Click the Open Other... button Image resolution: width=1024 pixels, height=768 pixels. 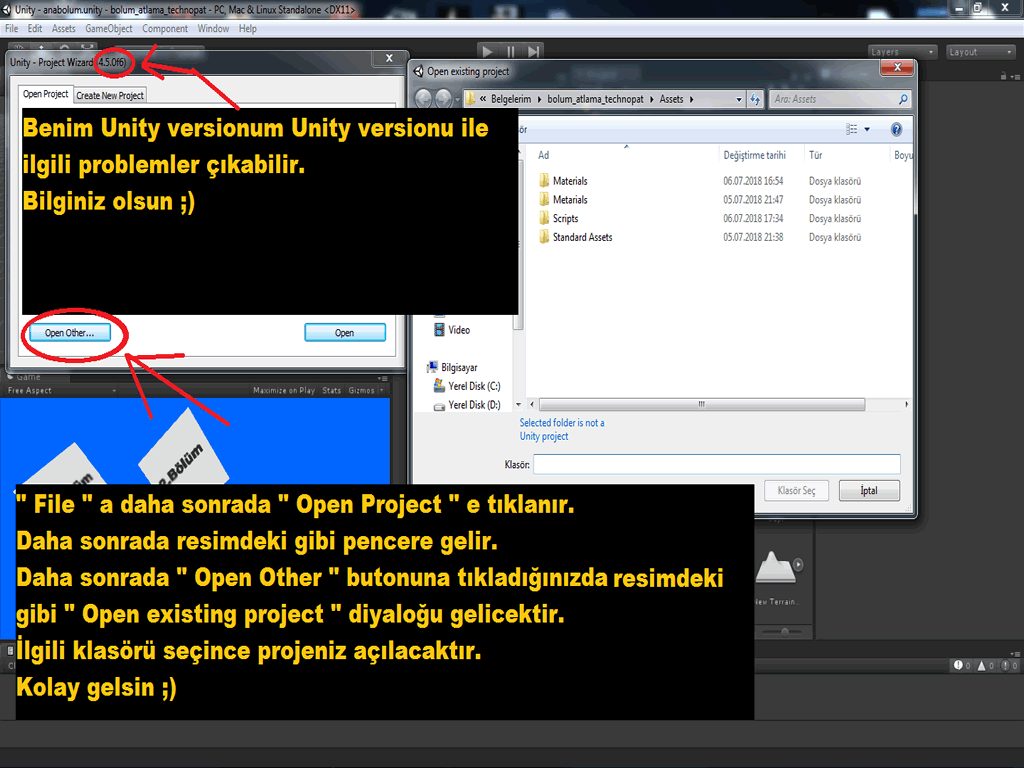(69, 333)
